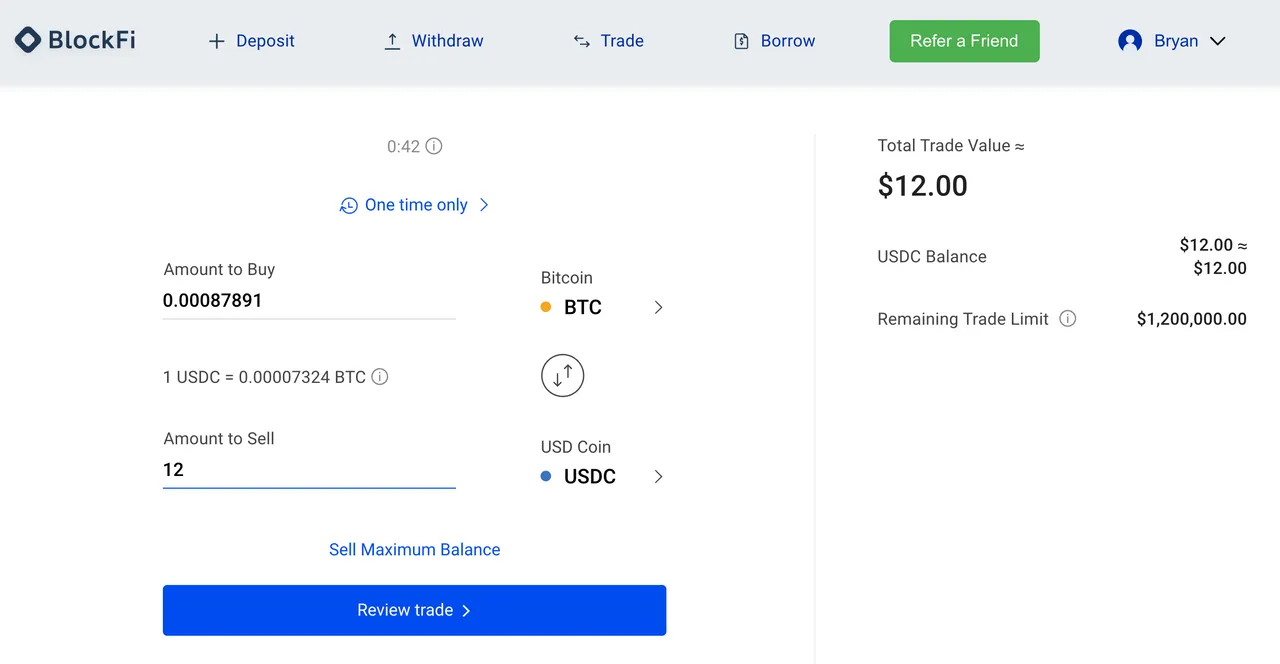The image size is (1280, 664).
Task: Open the Withdraw page
Action: point(433,41)
